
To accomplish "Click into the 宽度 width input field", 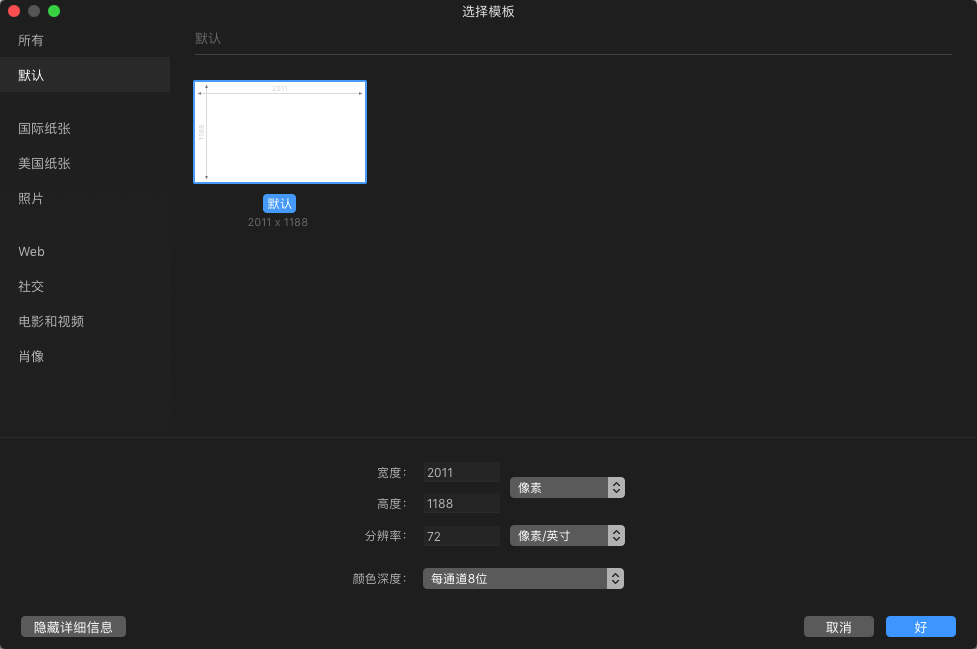I will (462, 472).
